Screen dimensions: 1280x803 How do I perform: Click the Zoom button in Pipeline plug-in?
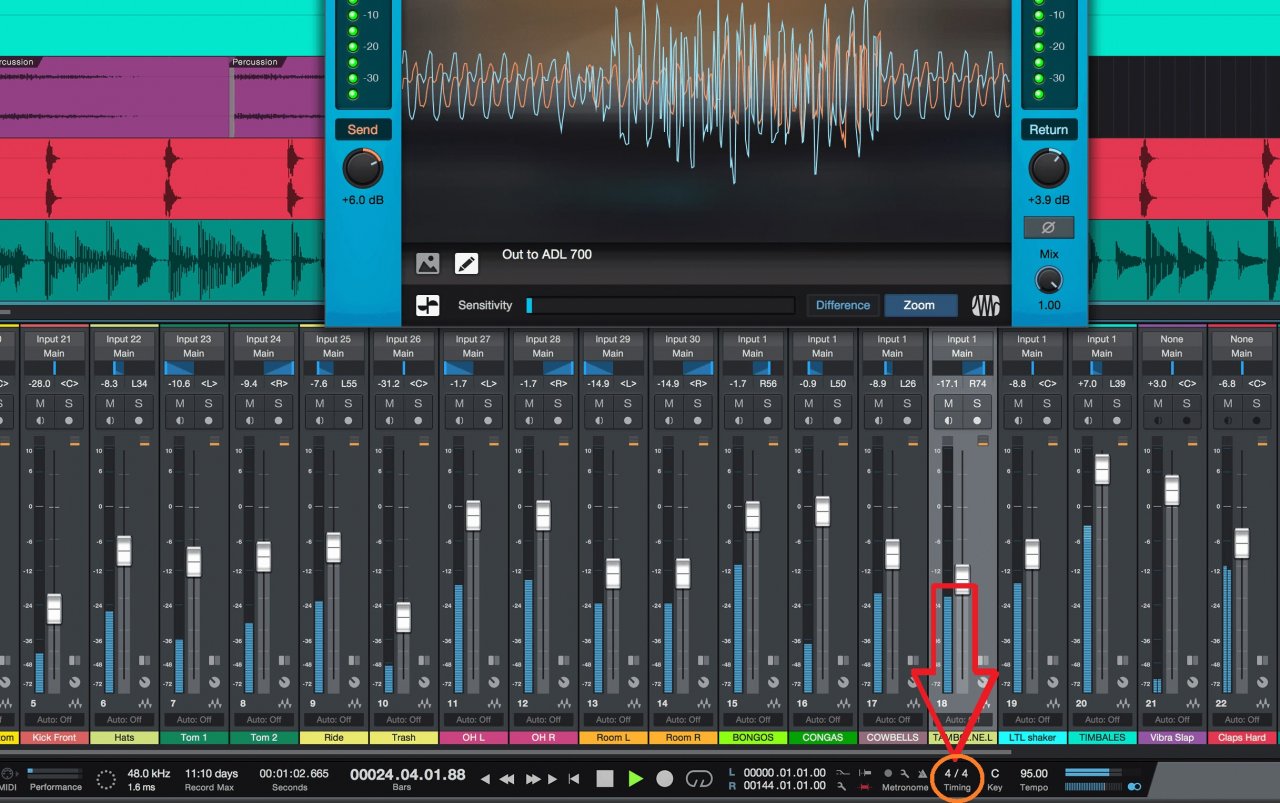pos(919,305)
